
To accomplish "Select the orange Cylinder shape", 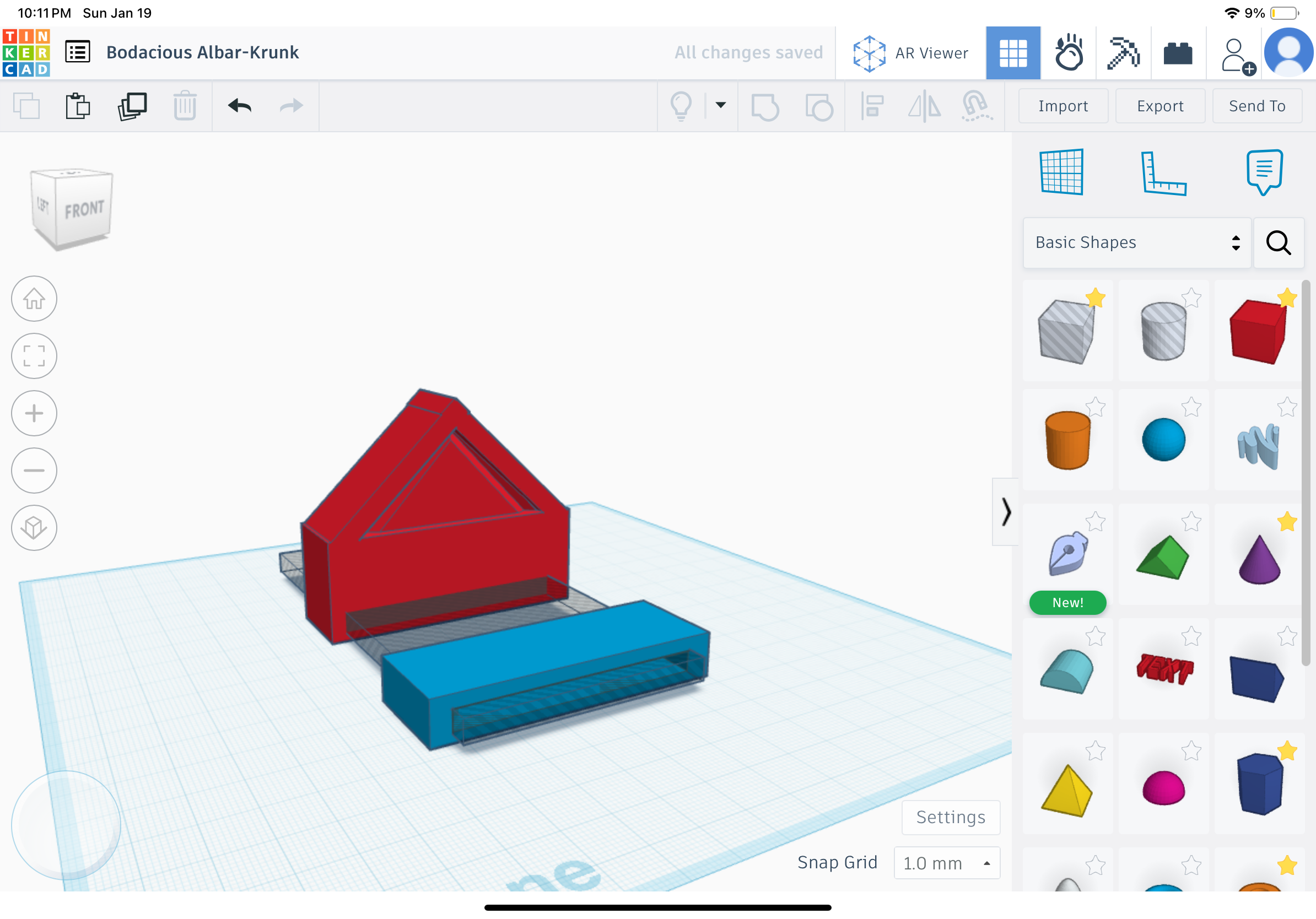I will [1067, 441].
